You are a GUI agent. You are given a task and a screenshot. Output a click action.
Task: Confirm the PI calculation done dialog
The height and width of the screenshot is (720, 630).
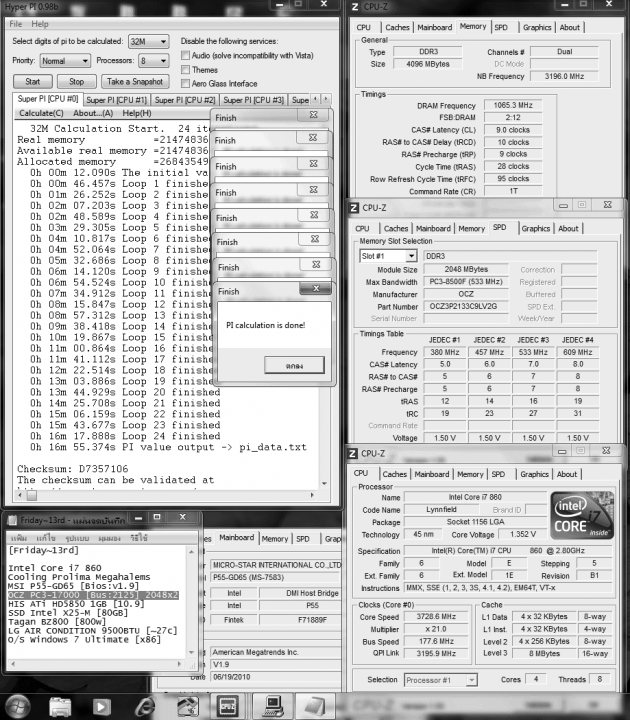pyautogui.click(x=294, y=366)
